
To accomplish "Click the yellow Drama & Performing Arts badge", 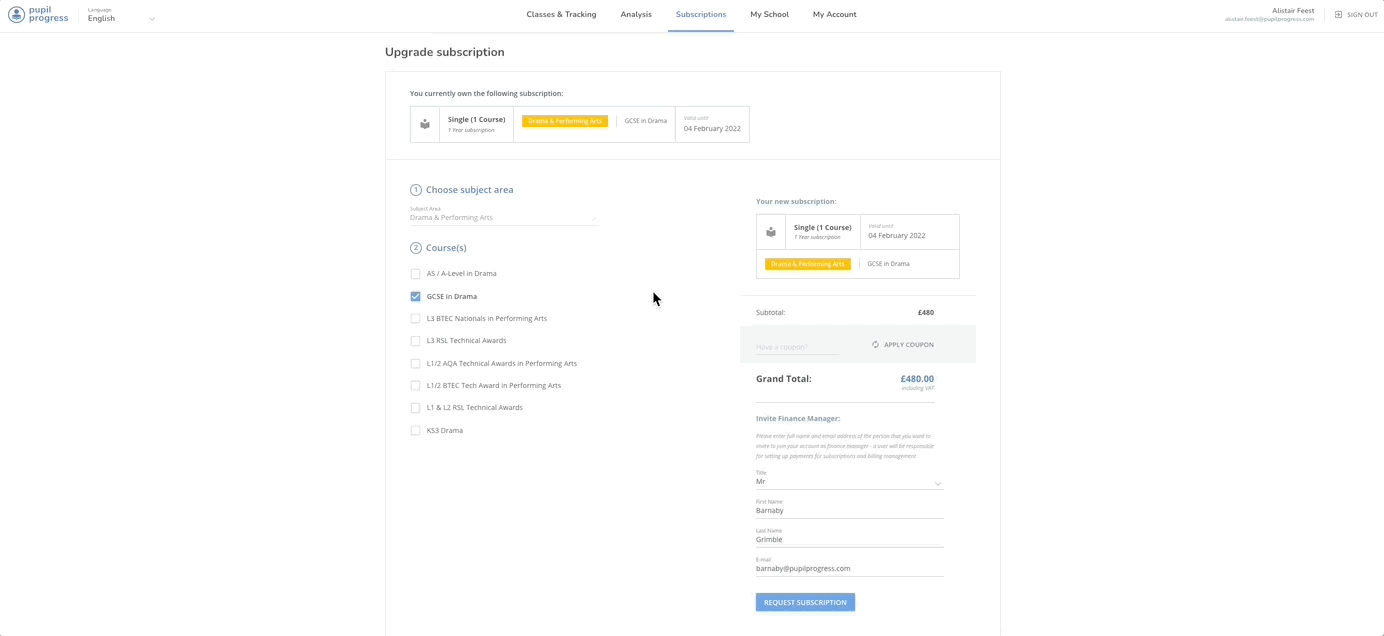I will click(563, 120).
